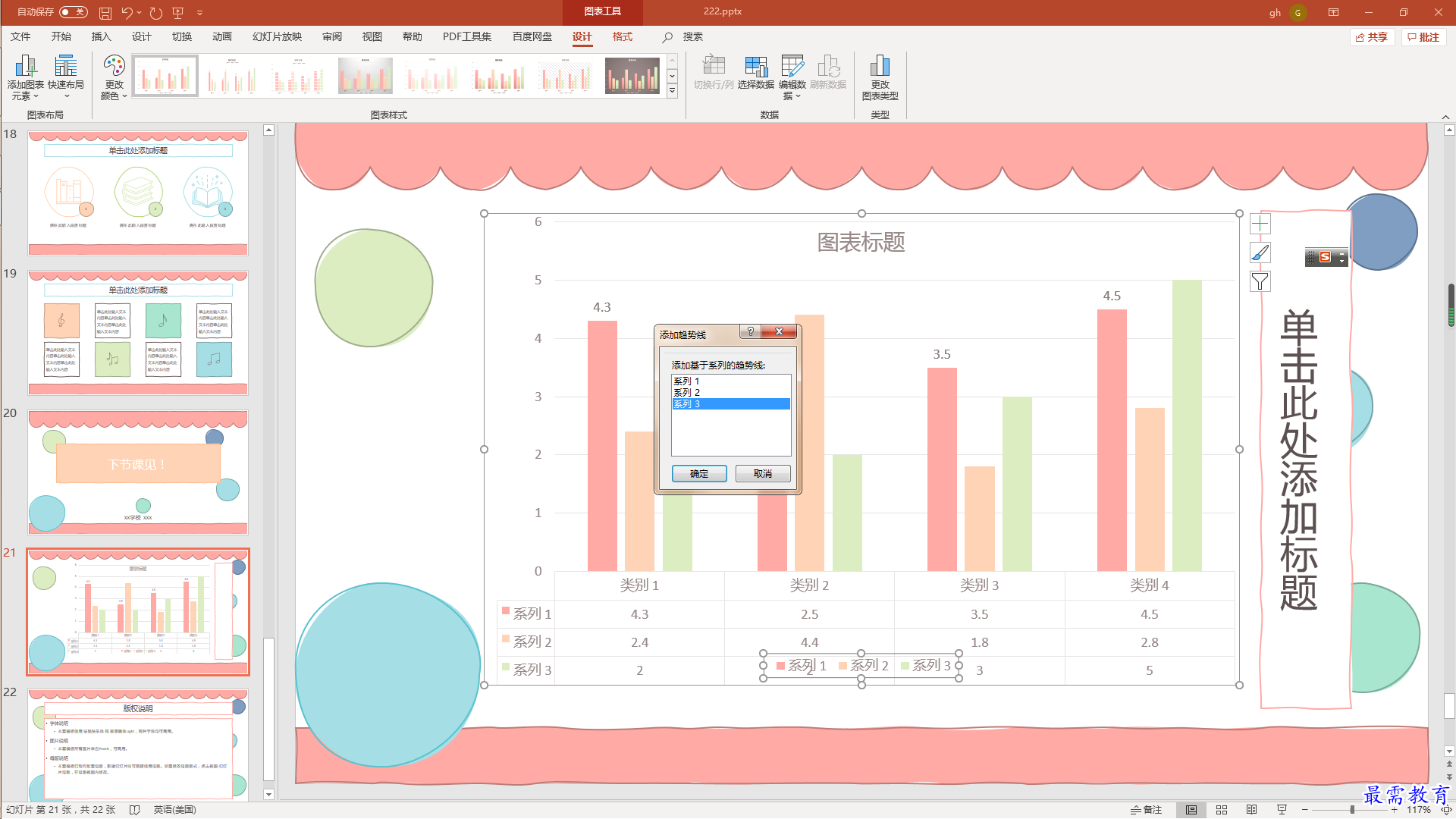Viewport: 1456px width, 819px height.
Task: Select 系列 1 in trendline list
Action: click(731, 381)
